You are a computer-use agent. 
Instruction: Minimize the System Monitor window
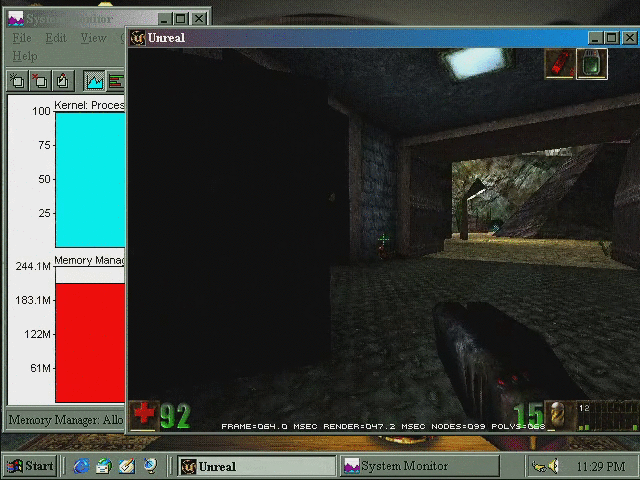165,19
